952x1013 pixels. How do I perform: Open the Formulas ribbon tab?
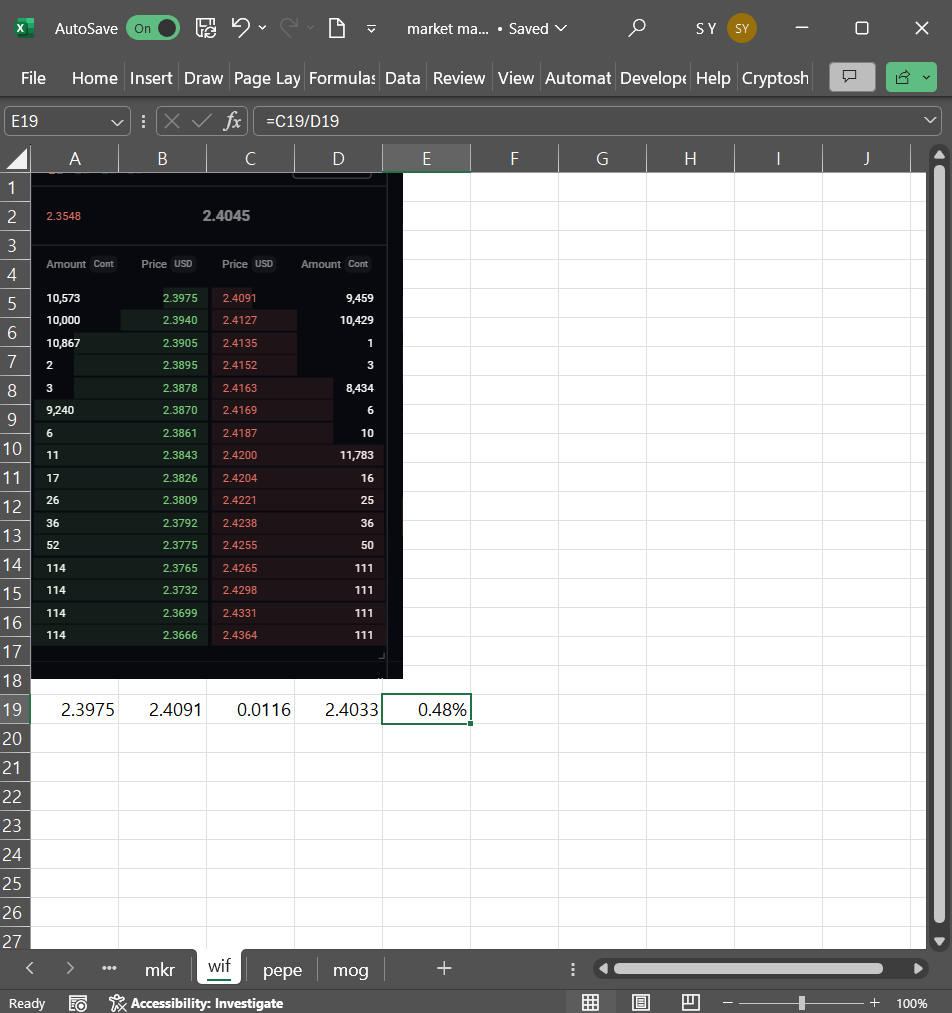coord(342,78)
